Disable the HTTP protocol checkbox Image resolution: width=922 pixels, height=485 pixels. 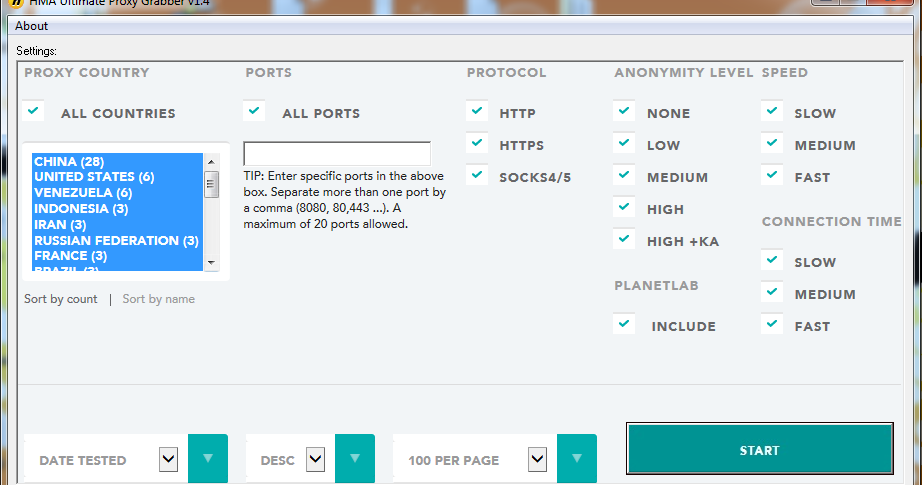[x=477, y=111]
